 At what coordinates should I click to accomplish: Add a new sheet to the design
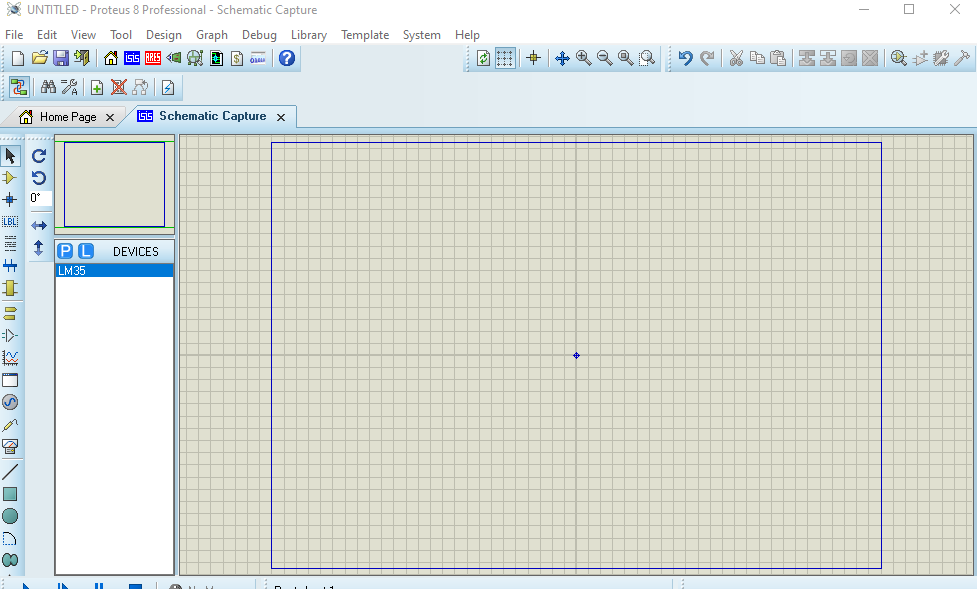(97, 87)
